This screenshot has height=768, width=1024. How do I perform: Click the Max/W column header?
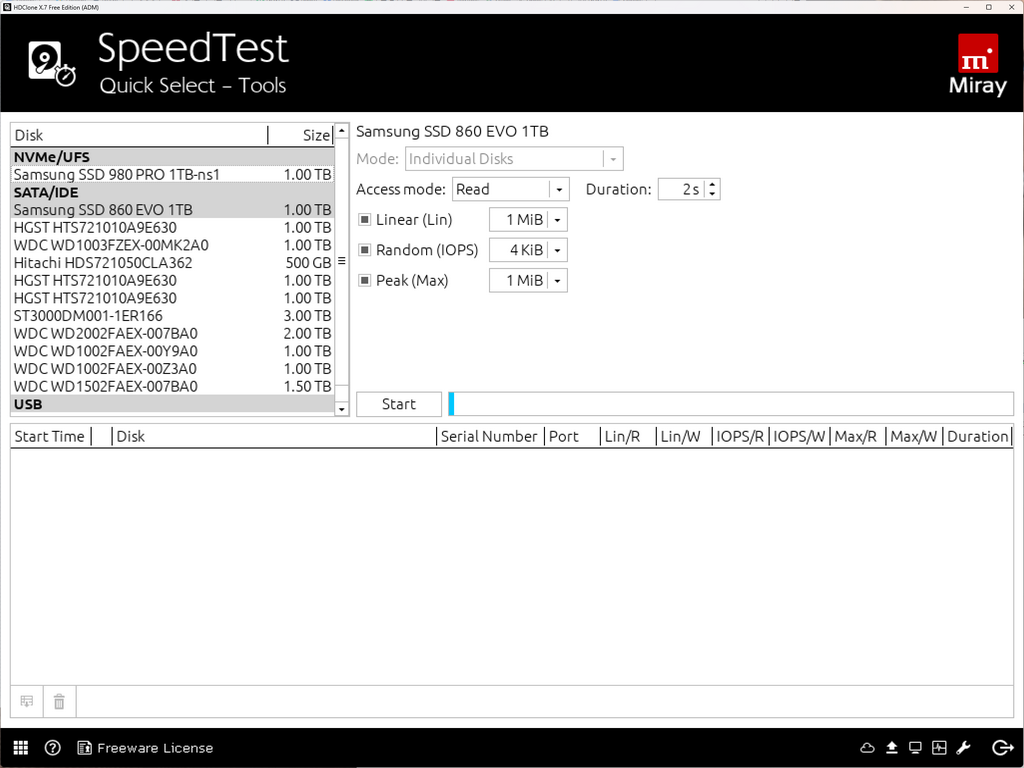click(914, 436)
